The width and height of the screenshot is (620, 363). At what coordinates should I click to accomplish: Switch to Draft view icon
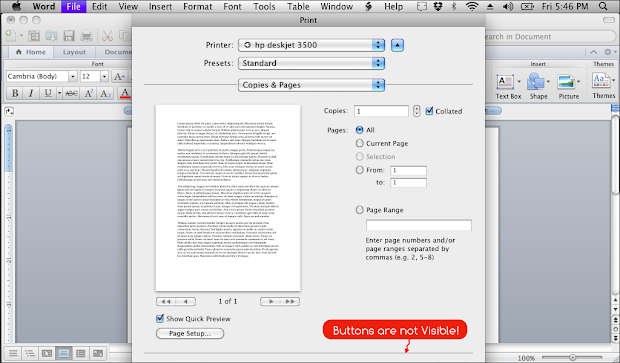click(x=13, y=353)
